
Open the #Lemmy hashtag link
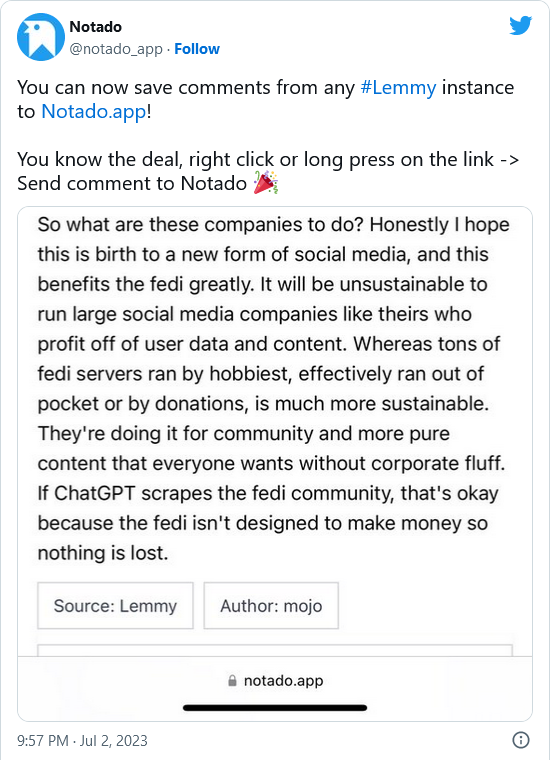(x=398, y=88)
